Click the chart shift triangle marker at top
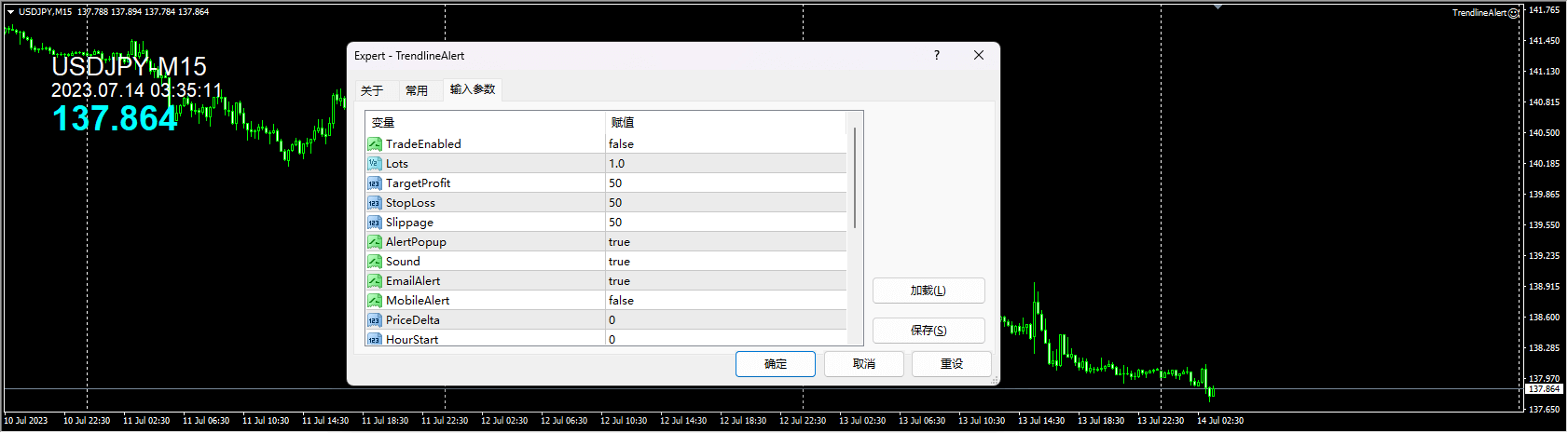 1217,7
